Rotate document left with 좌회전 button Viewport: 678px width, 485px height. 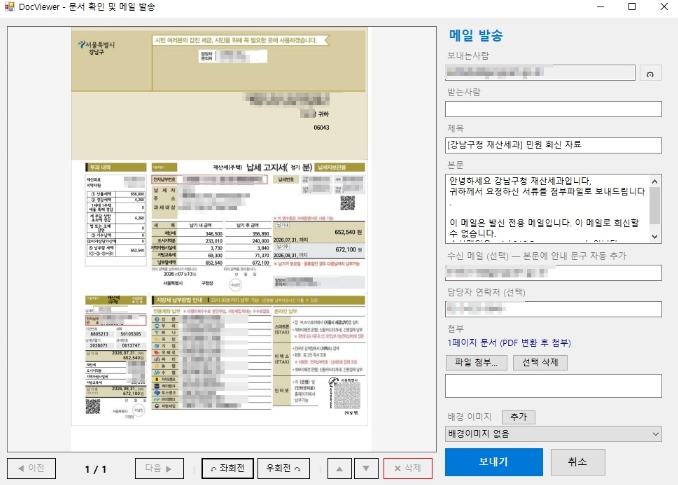click(x=227, y=468)
